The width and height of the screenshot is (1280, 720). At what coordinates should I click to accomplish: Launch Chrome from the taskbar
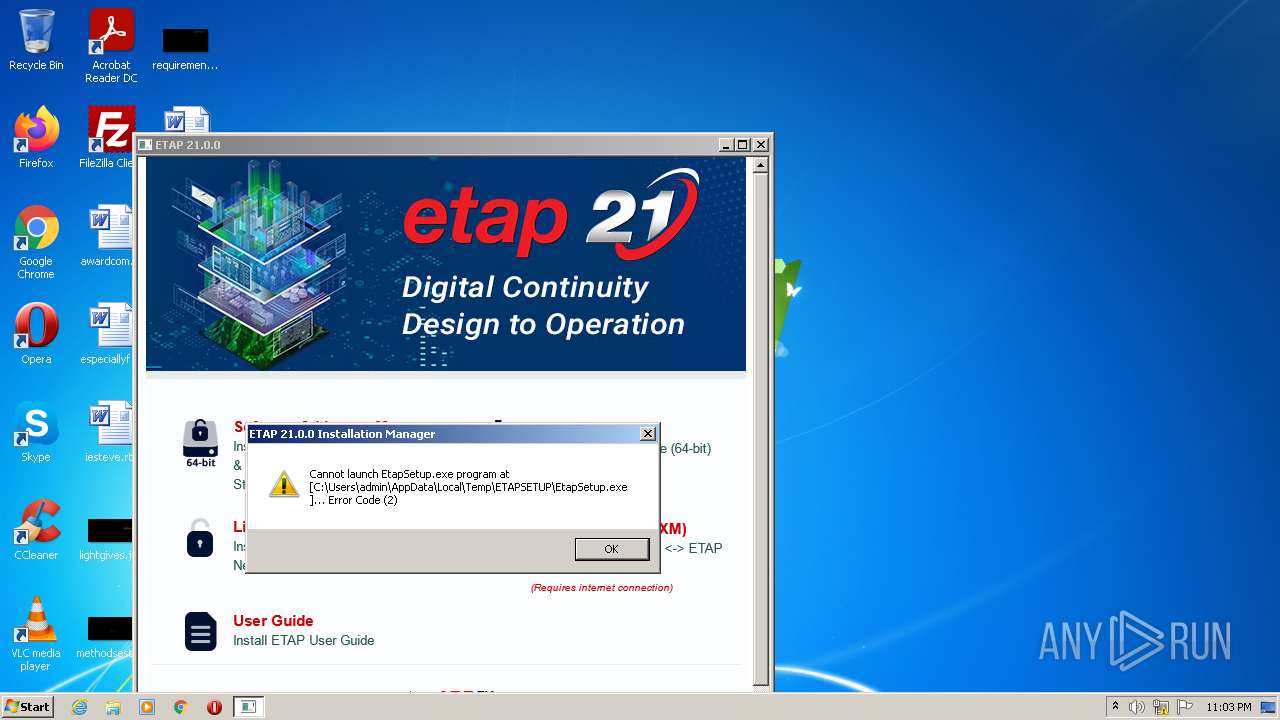point(181,707)
